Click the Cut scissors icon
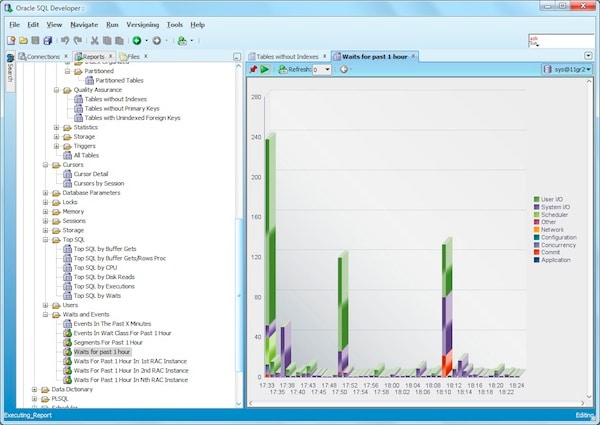Viewport: 600px width, 425px height. point(95,41)
